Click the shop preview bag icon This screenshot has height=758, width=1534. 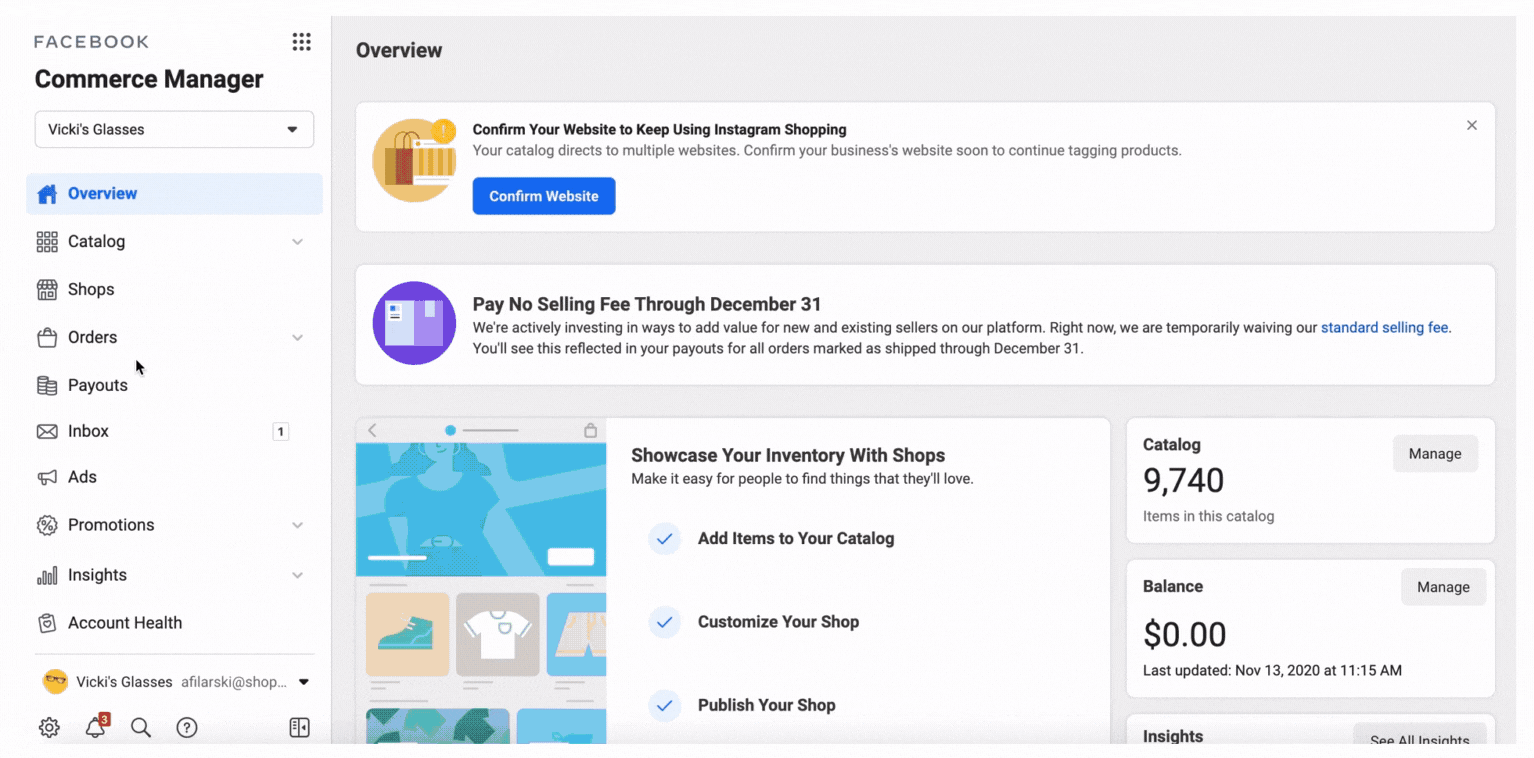tap(590, 430)
